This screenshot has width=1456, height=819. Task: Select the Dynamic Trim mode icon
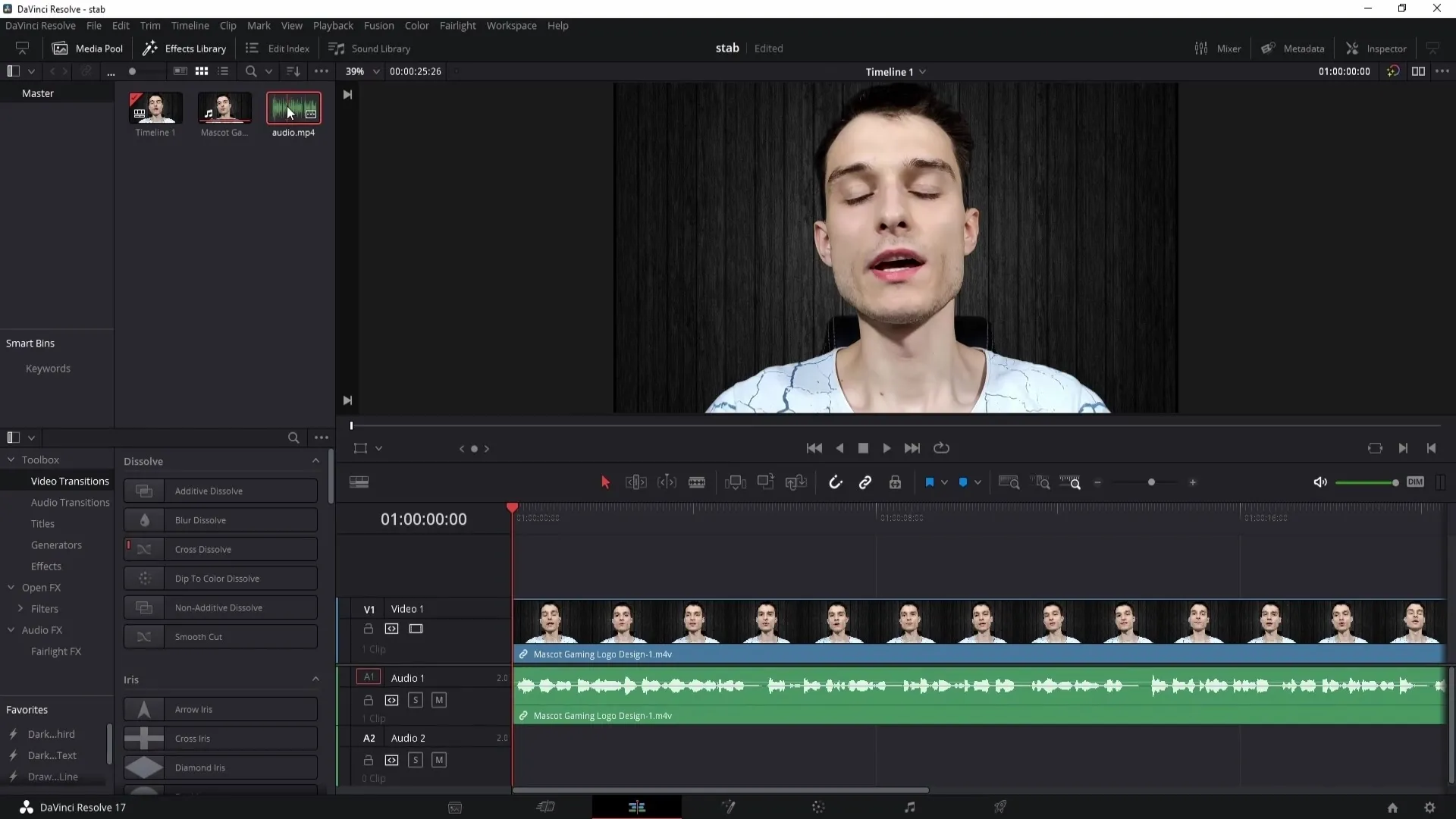click(666, 483)
